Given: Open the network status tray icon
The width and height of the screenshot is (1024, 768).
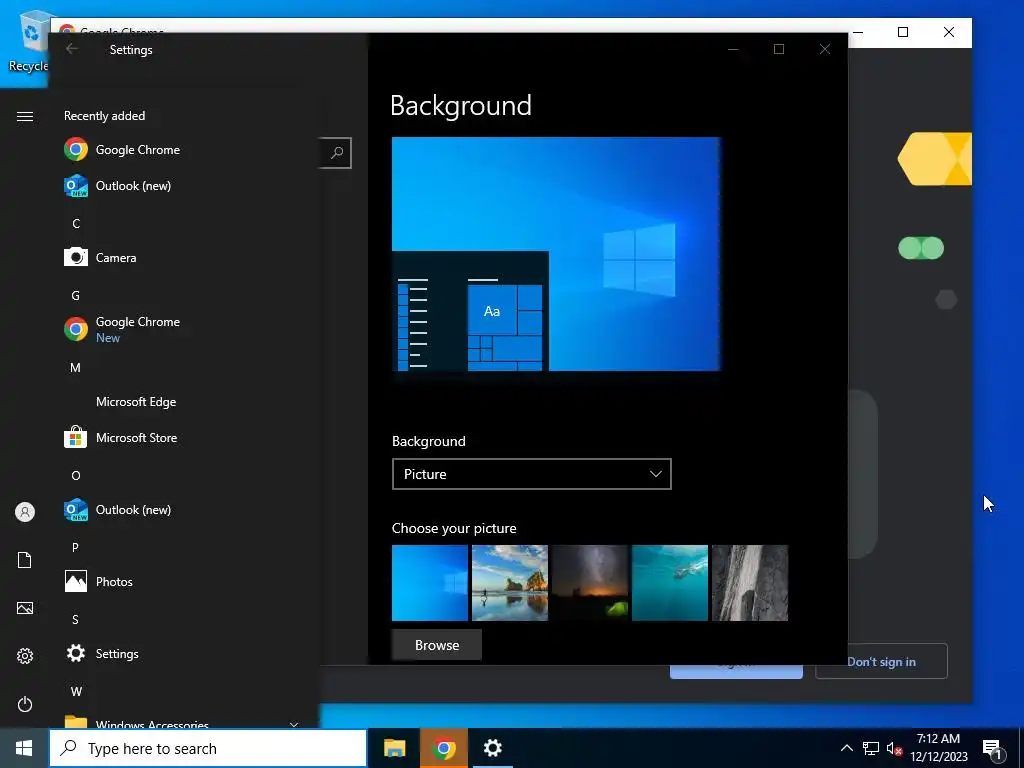Looking at the screenshot, I should 871,748.
